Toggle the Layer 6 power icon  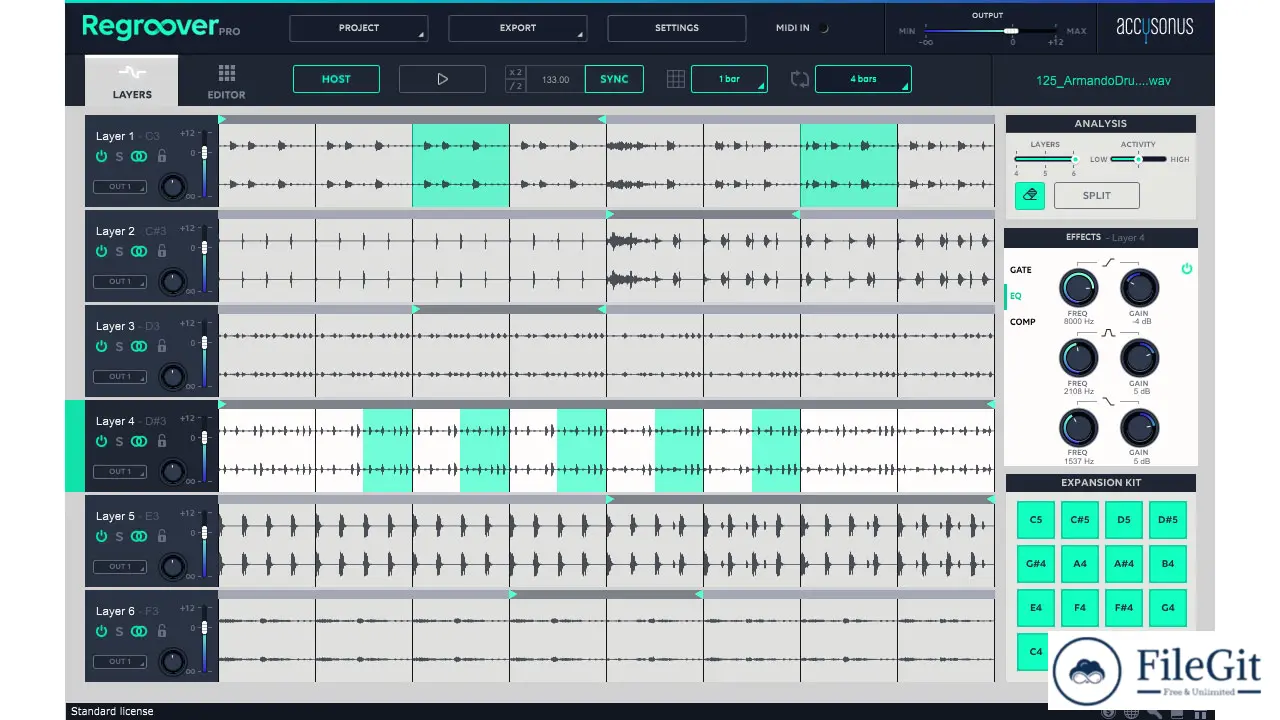pos(101,631)
